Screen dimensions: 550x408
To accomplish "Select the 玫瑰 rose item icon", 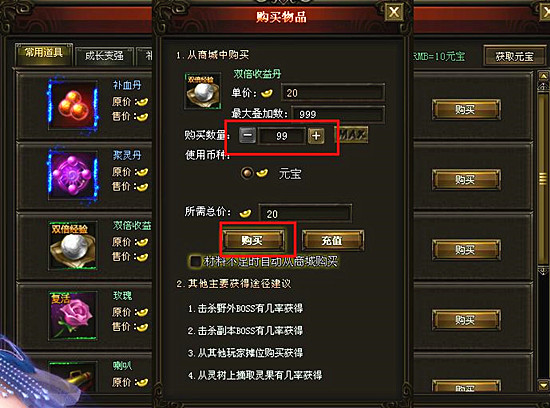I will [x=73, y=316].
